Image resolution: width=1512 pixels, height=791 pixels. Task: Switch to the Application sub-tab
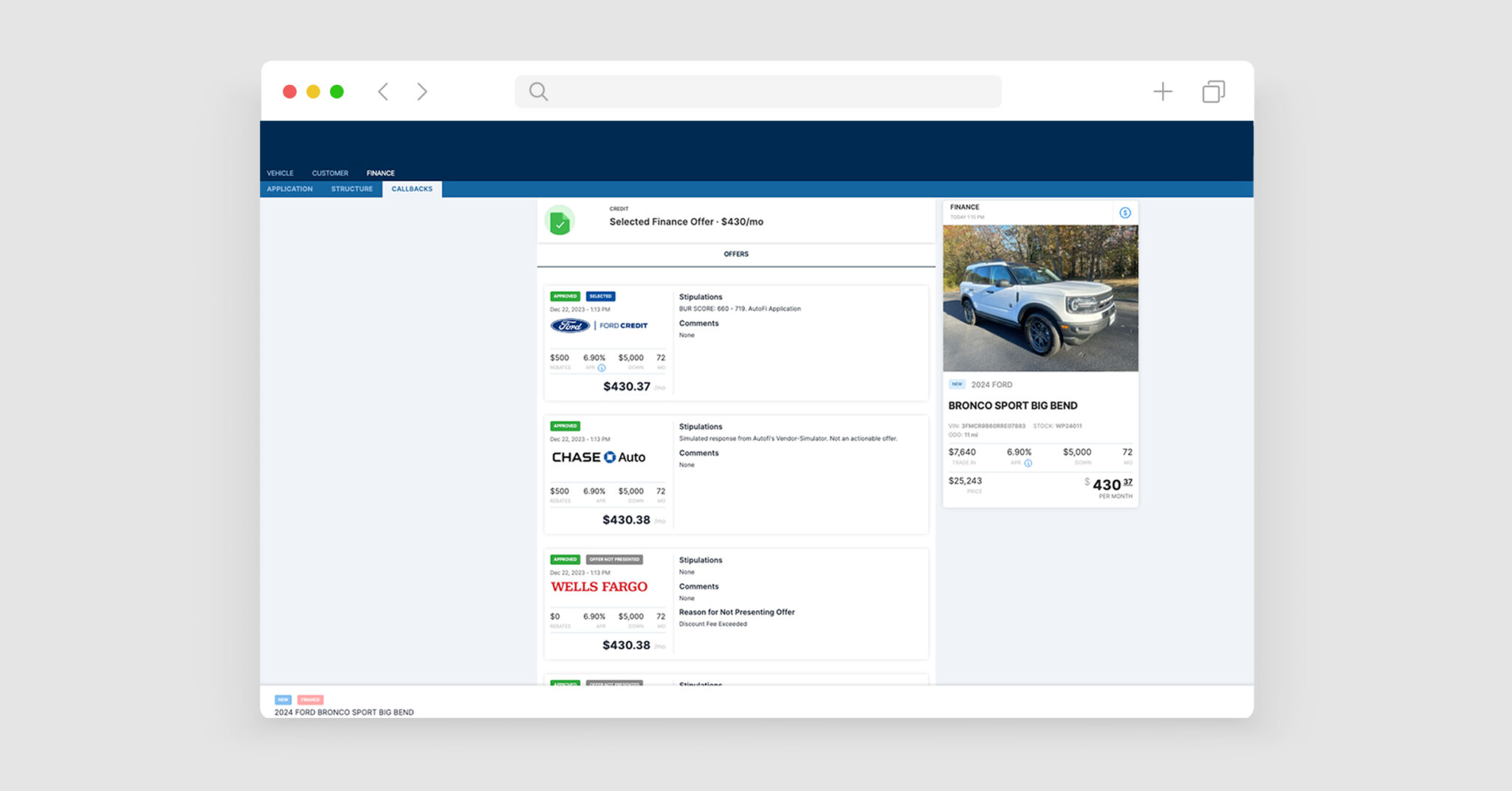click(x=289, y=189)
